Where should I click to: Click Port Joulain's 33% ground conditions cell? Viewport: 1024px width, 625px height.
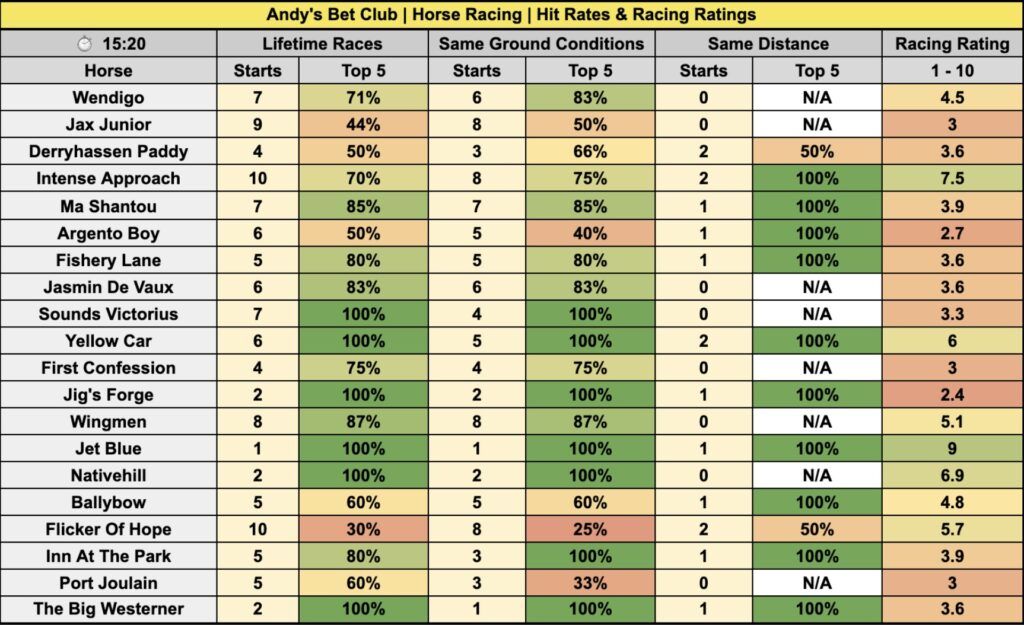coord(590,584)
